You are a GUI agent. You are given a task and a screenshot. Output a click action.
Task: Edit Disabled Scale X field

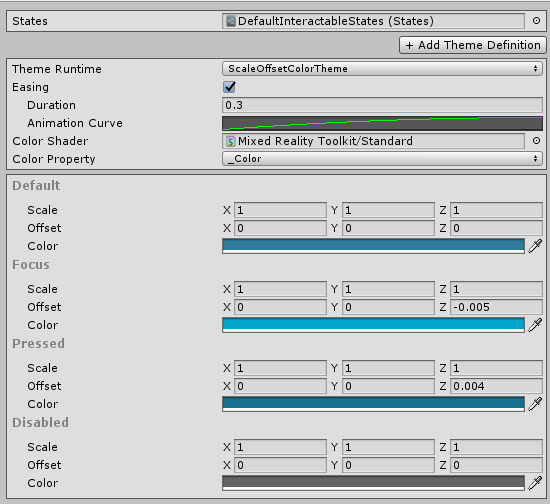tap(280, 446)
